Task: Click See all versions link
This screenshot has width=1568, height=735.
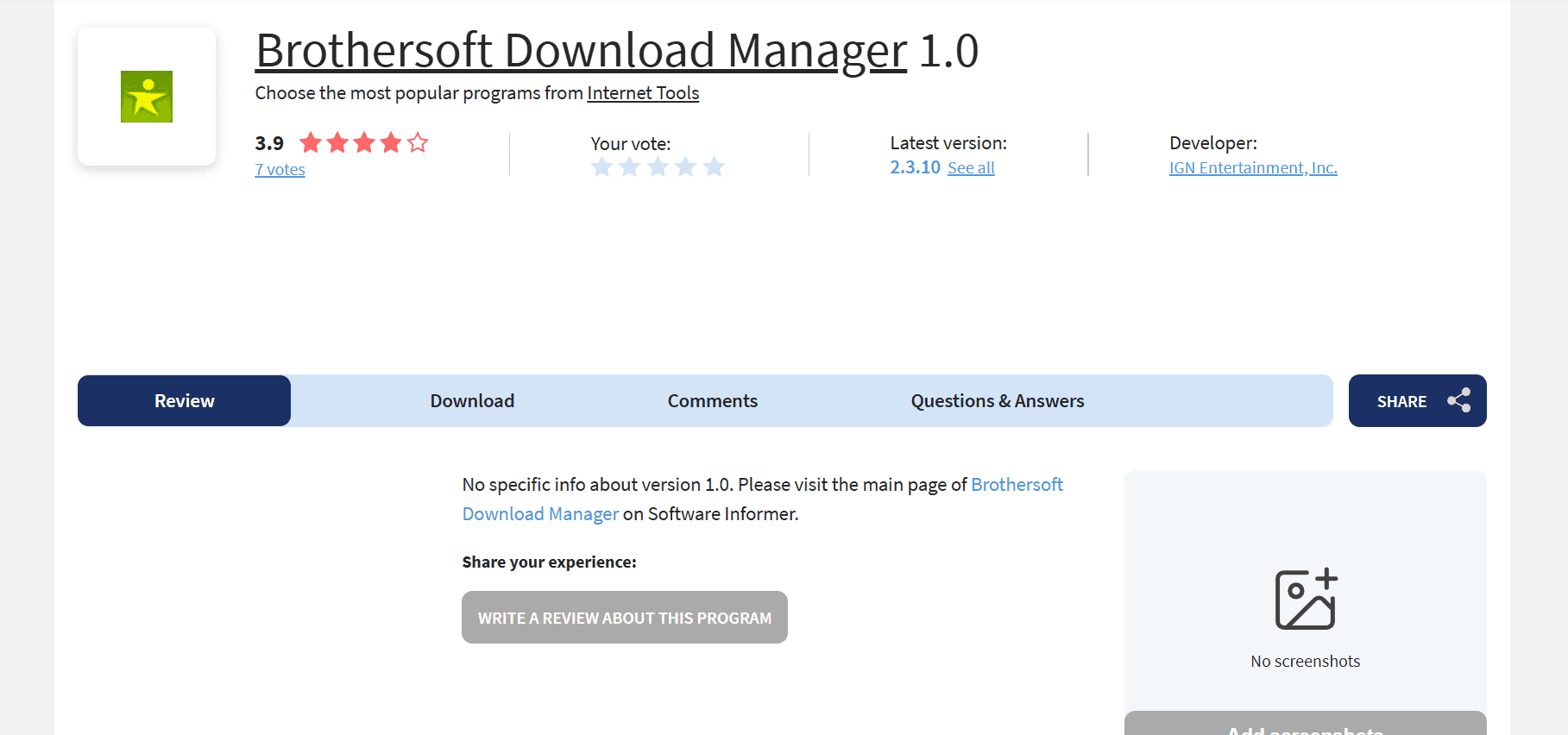Action: pos(971,168)
